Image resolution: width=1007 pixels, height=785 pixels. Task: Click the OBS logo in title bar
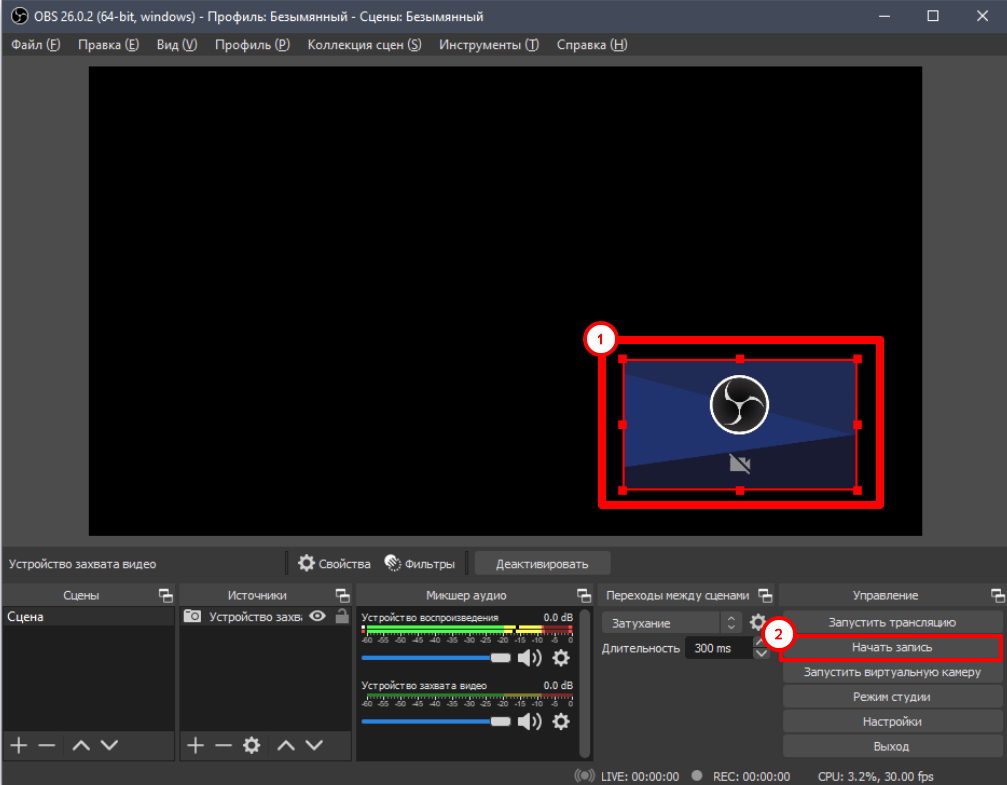[19, 16]
